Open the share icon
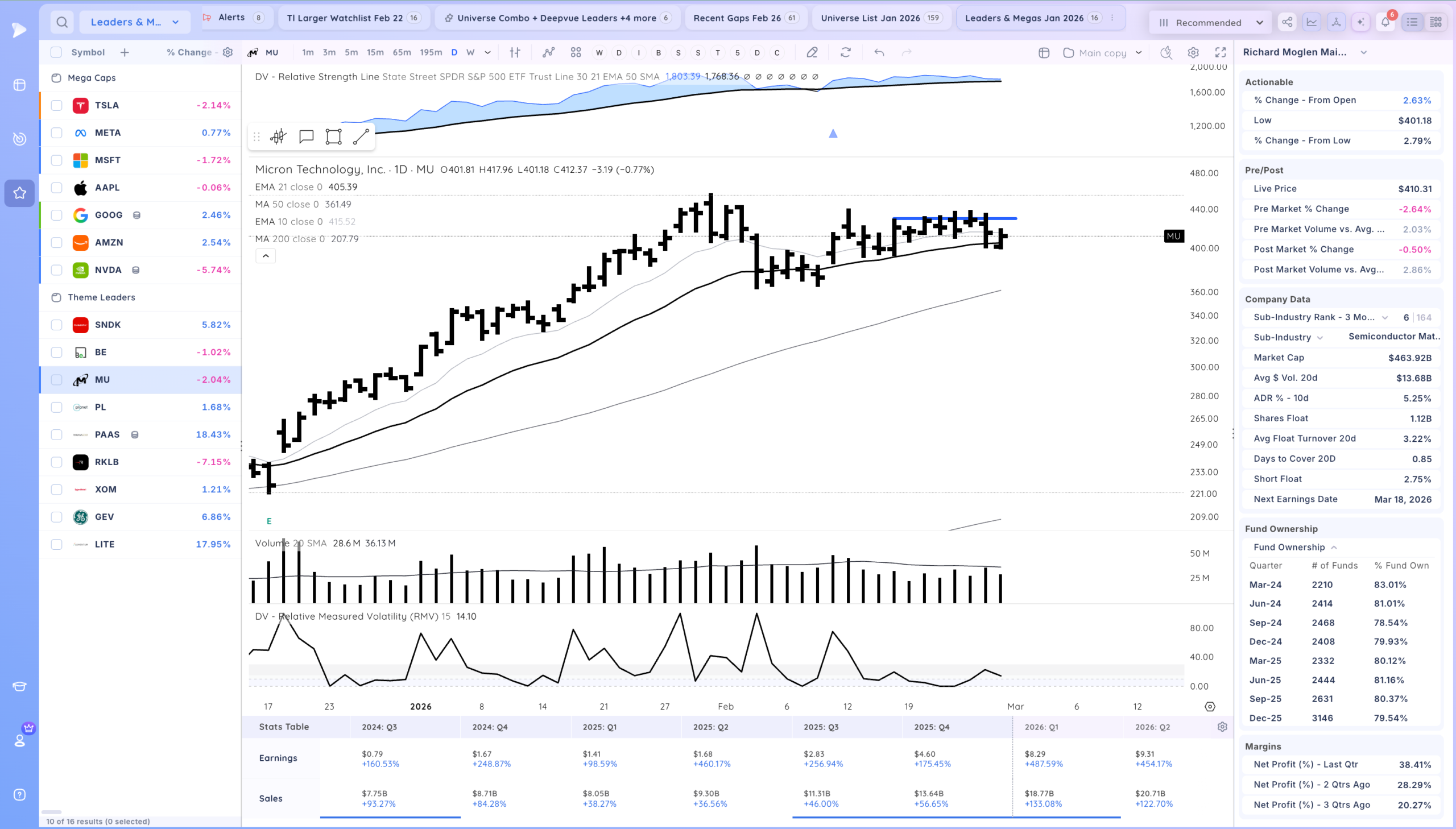This screenshot has width=1456, height=829. [1287, 22]
